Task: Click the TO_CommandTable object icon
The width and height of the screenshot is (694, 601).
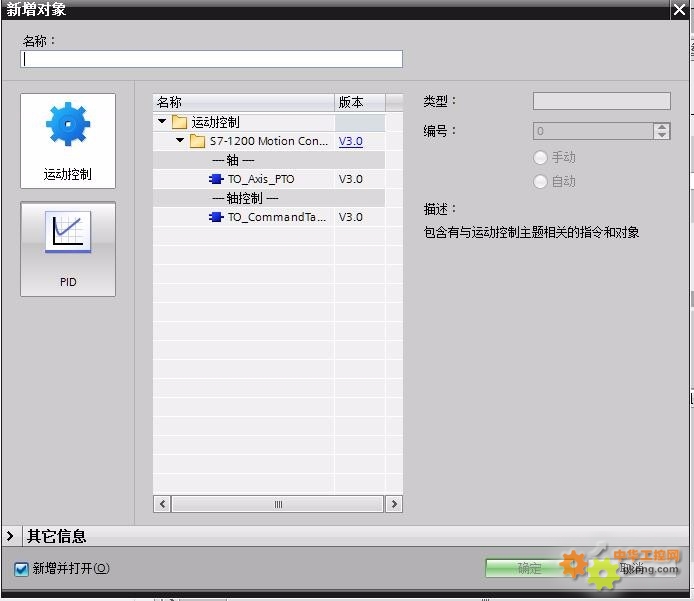Action: (x=216, y=217)
